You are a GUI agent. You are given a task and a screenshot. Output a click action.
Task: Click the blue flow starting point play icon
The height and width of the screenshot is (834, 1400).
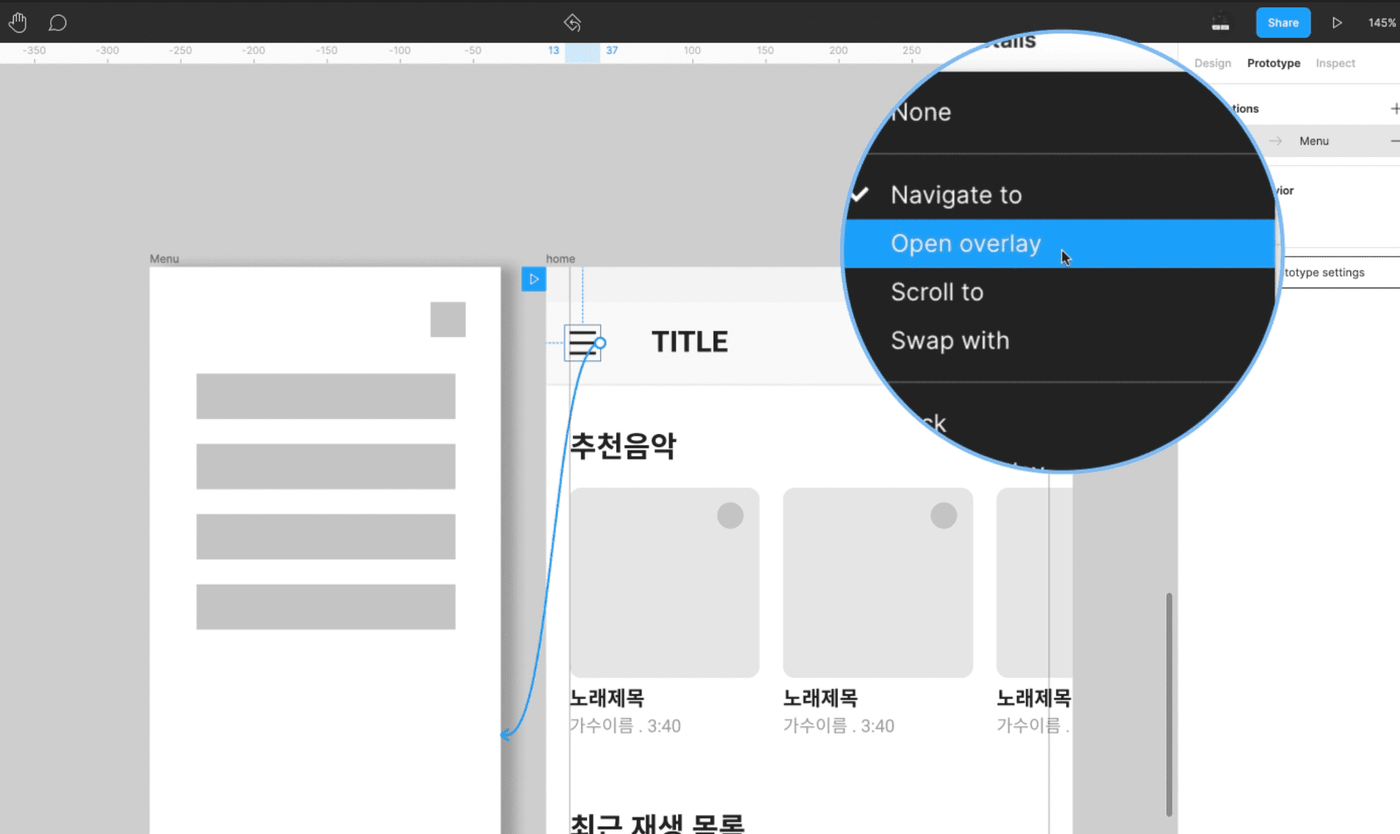point(534,279)
